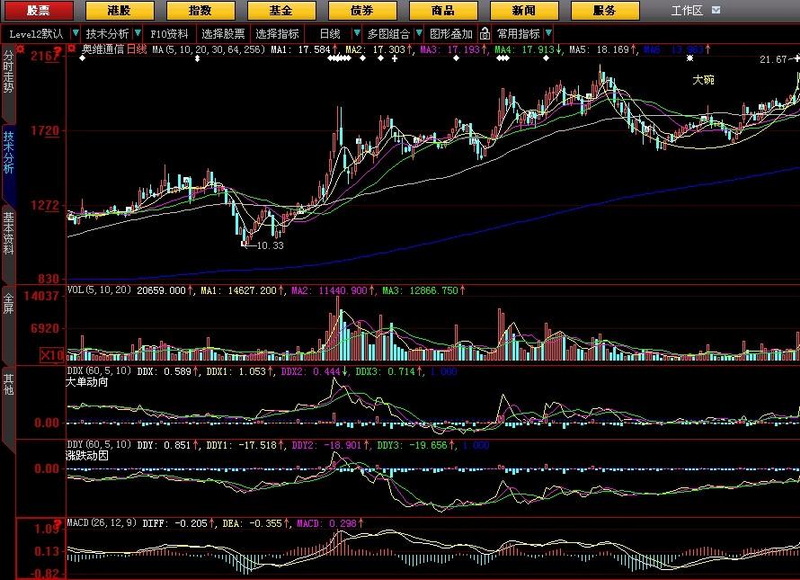The image size is (800, 580).
Task: Open the 工作区 workspace dropdown arrow
Action: click(x=715, y=11)
